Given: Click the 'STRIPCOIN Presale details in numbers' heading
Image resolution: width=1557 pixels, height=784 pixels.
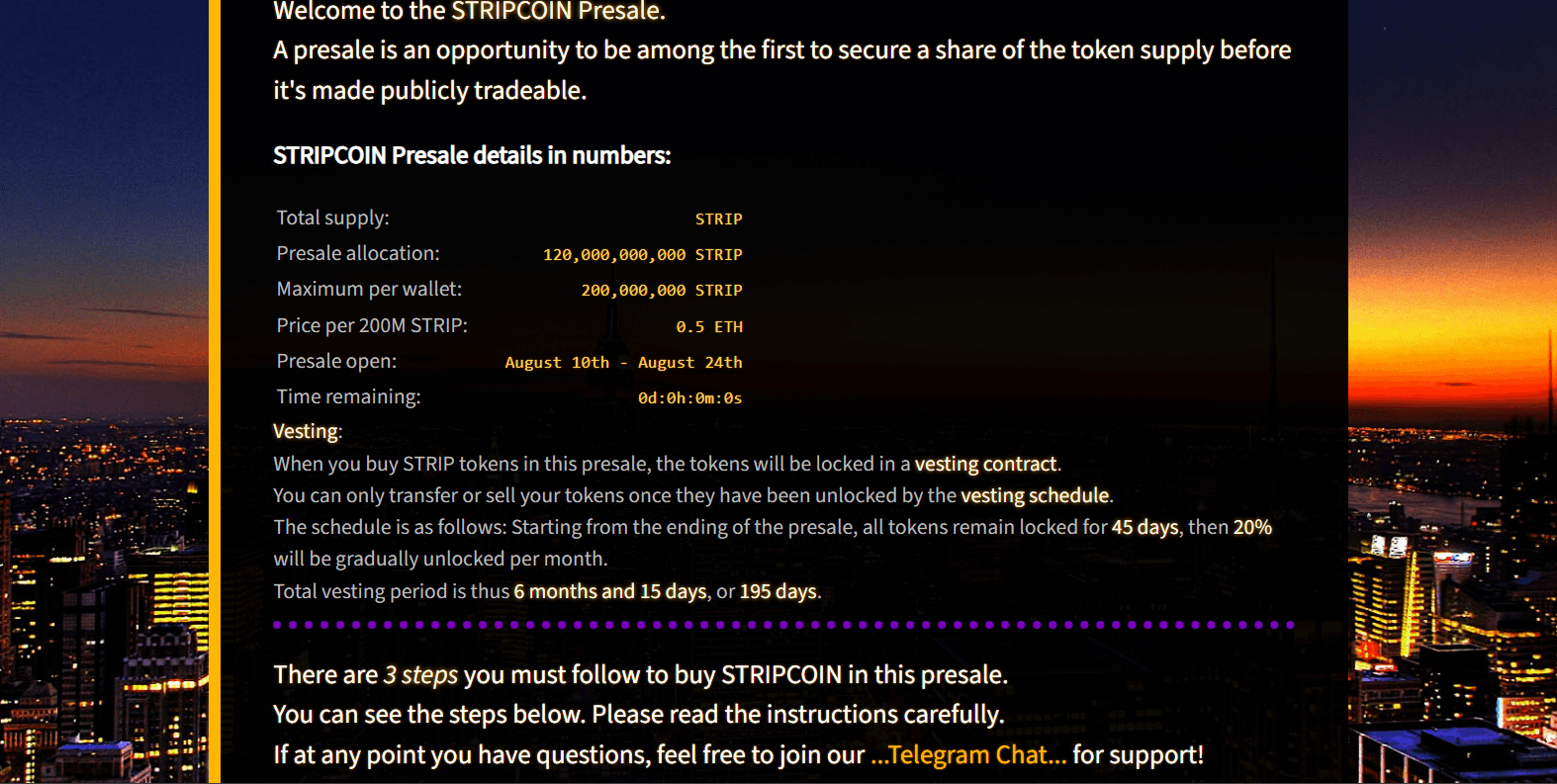Looking at the screenshot, I should pos(472,155).
